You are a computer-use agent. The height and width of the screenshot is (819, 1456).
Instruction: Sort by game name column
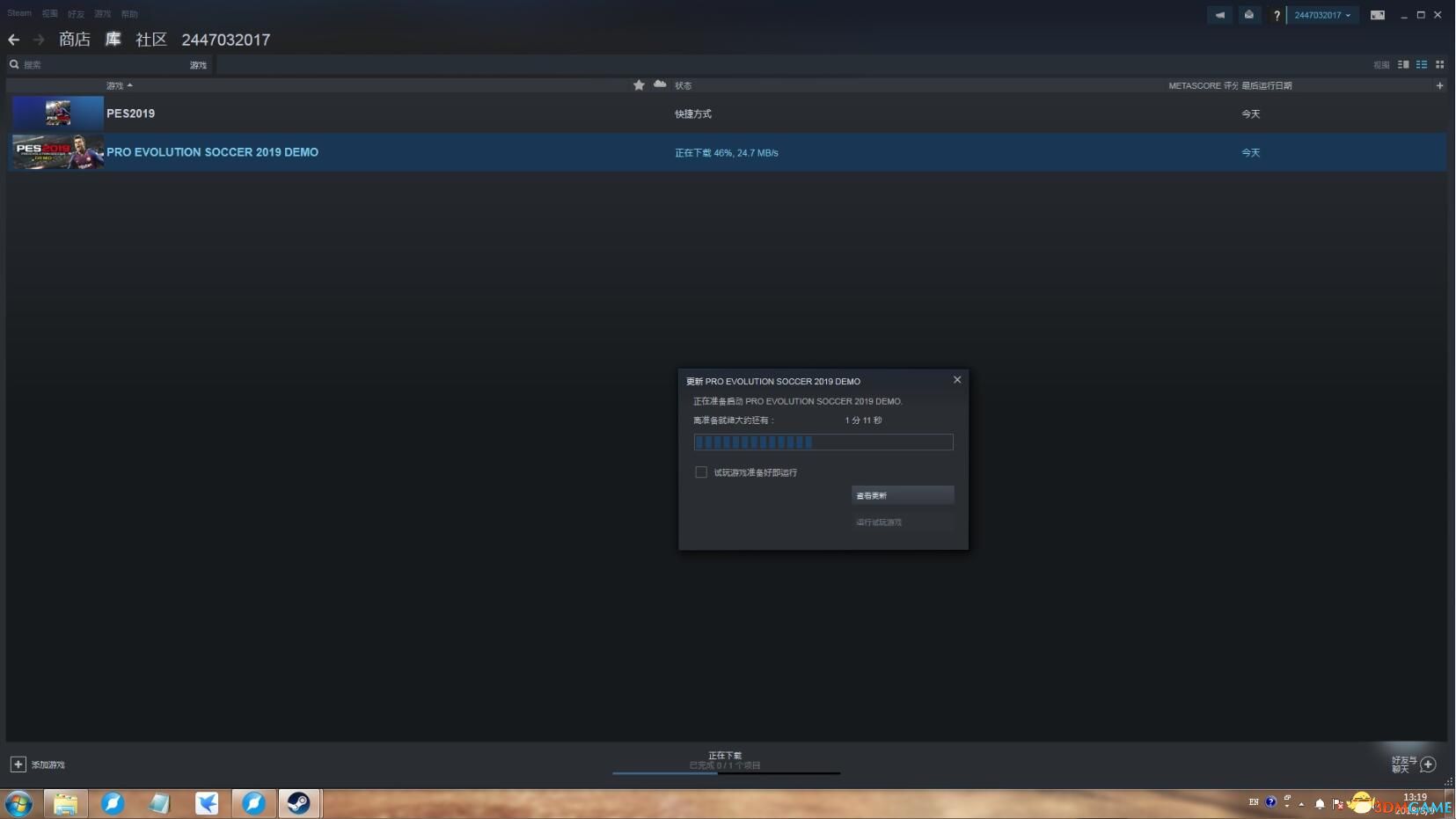(x=119, y=85)
